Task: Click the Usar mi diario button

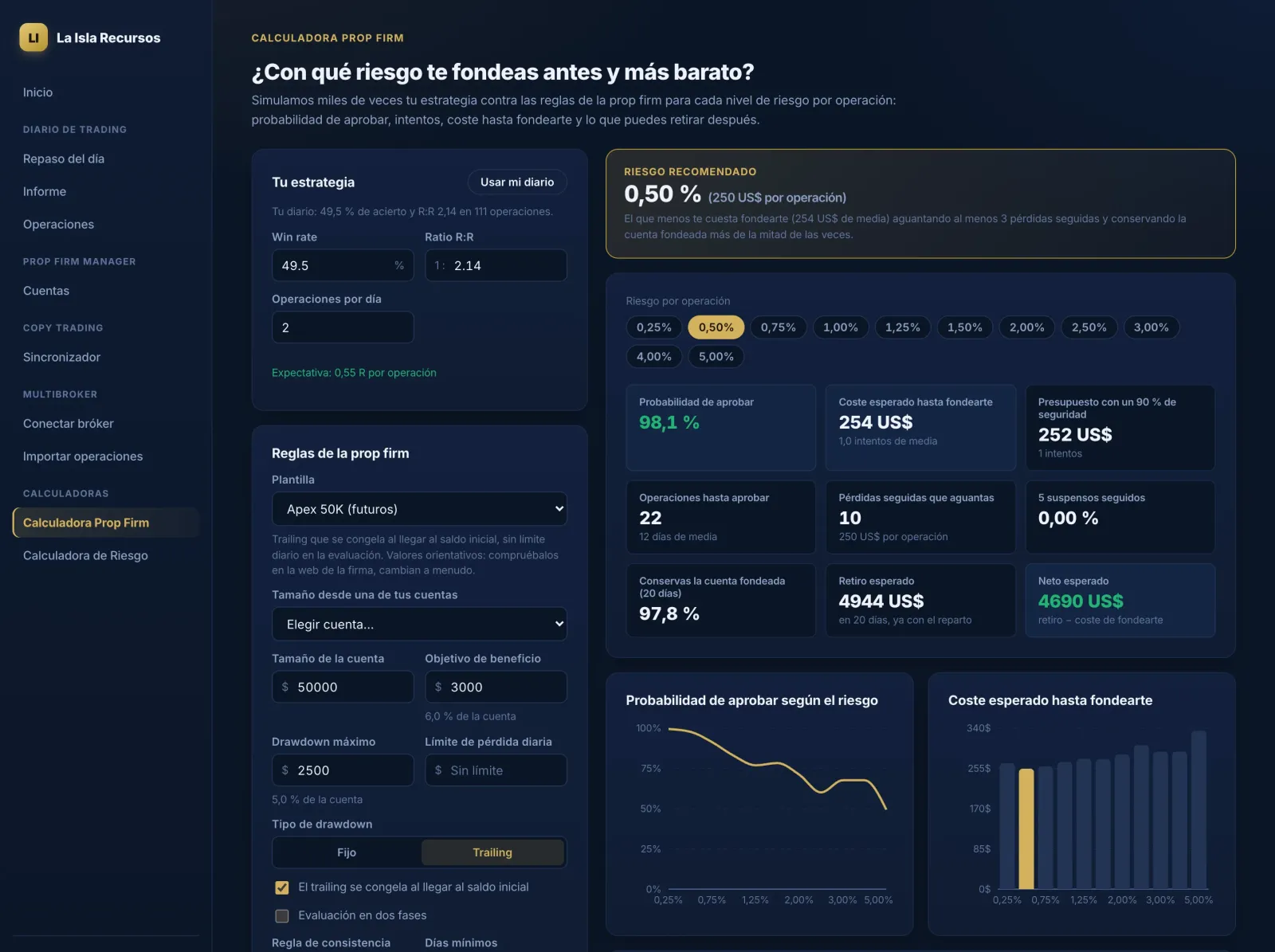Action: click(517, 182)
